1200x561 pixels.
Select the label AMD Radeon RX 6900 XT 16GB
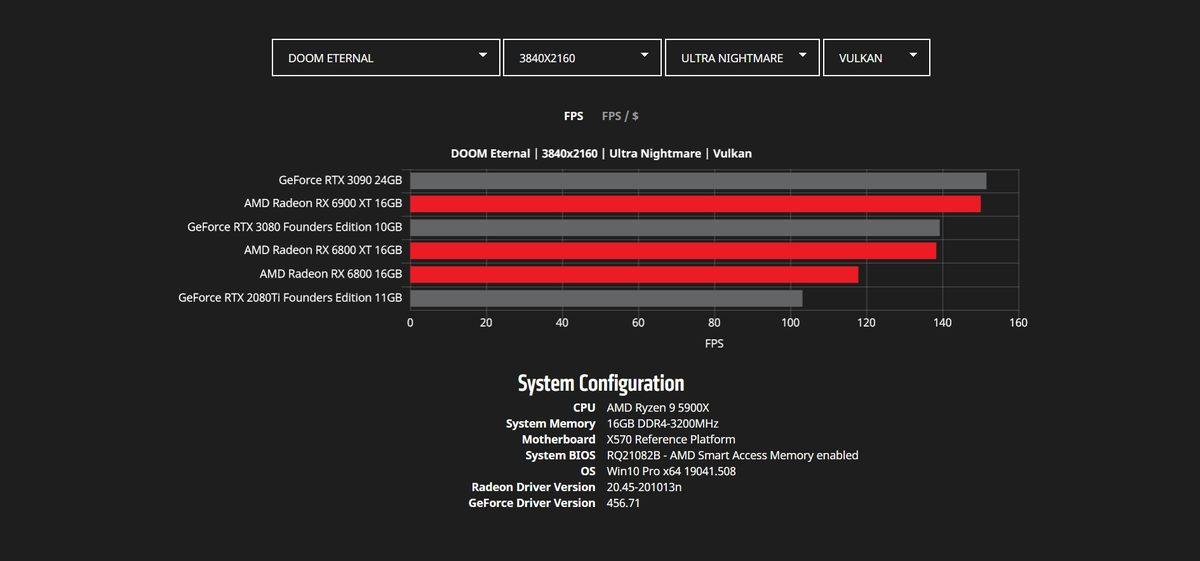[x=323, y=204]
